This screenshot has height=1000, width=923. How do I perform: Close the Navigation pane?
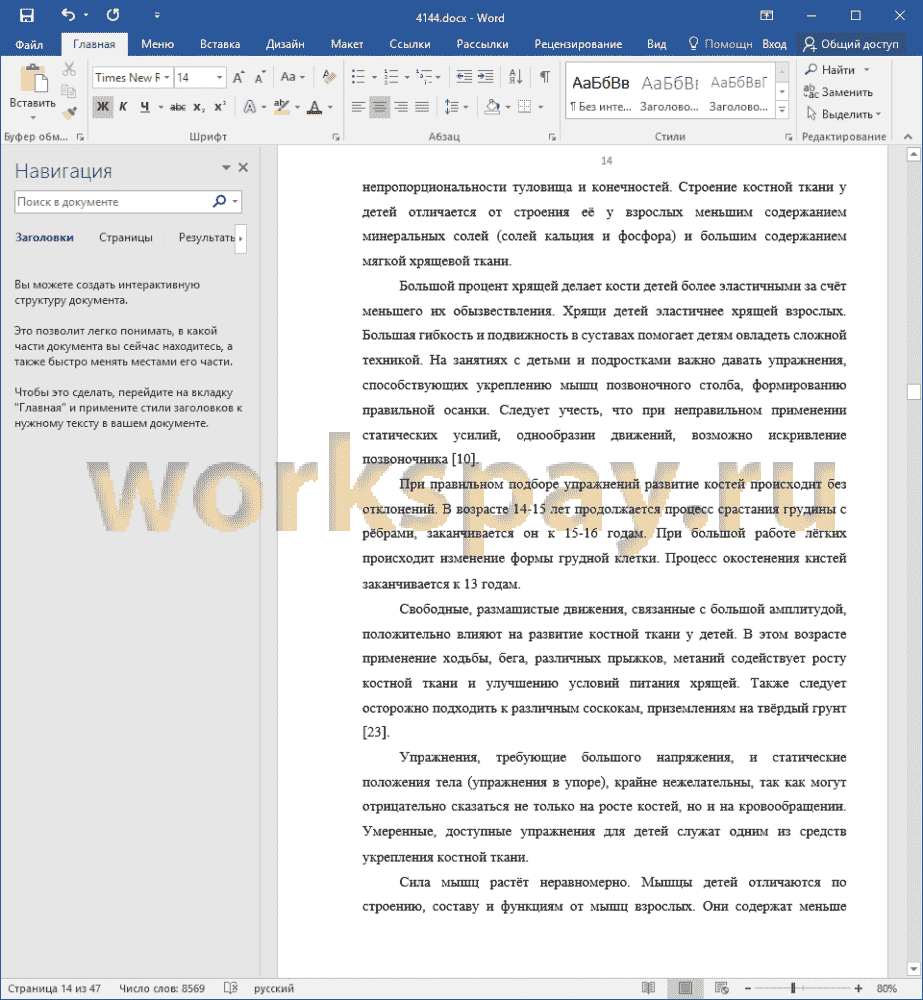(x=243, y=168)
